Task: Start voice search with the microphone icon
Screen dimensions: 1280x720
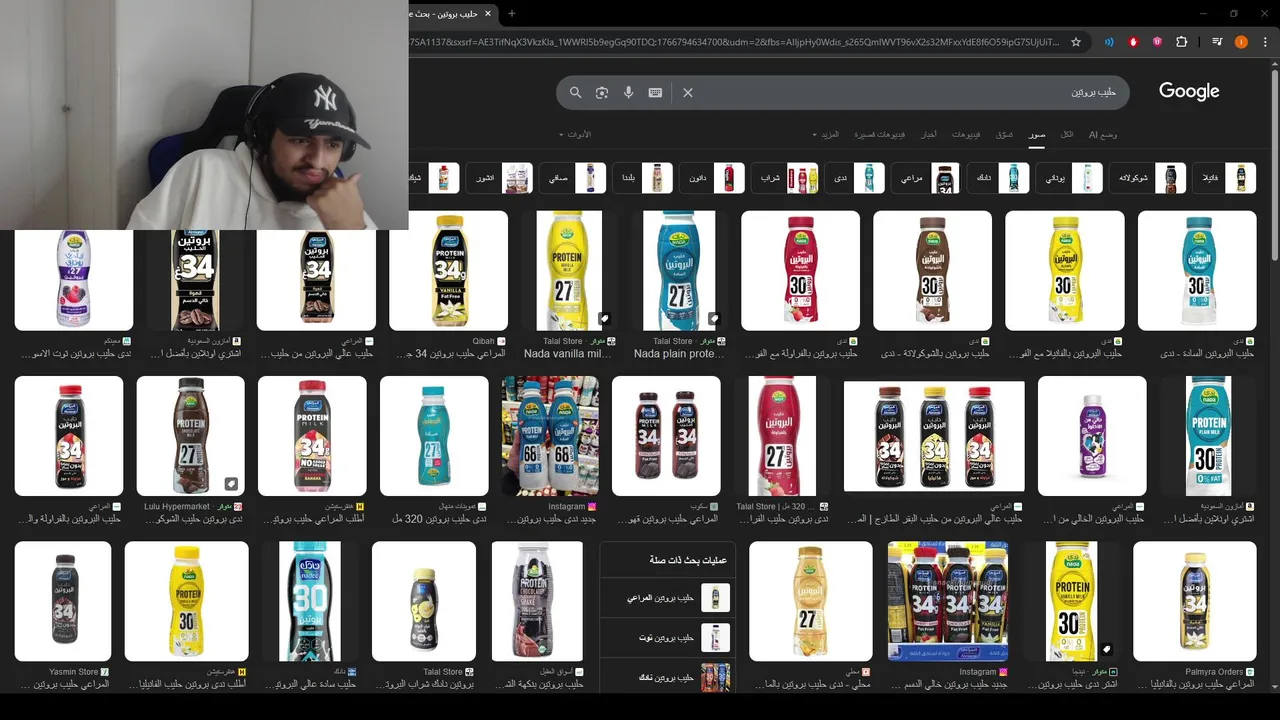Action: tap(629, 92)
